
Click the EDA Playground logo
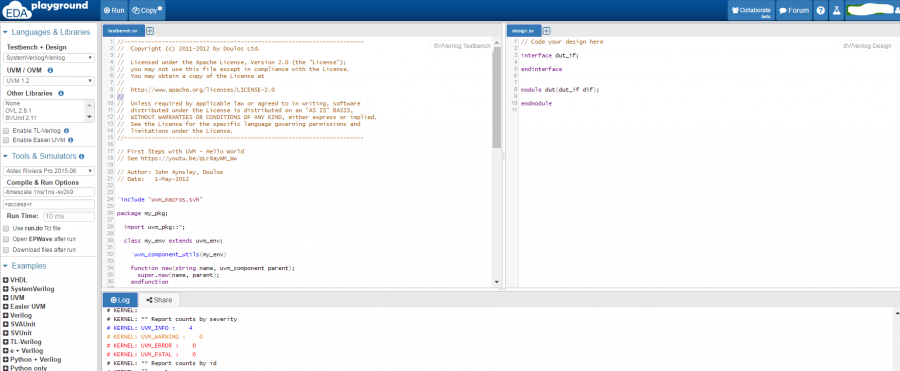(46, 10)
